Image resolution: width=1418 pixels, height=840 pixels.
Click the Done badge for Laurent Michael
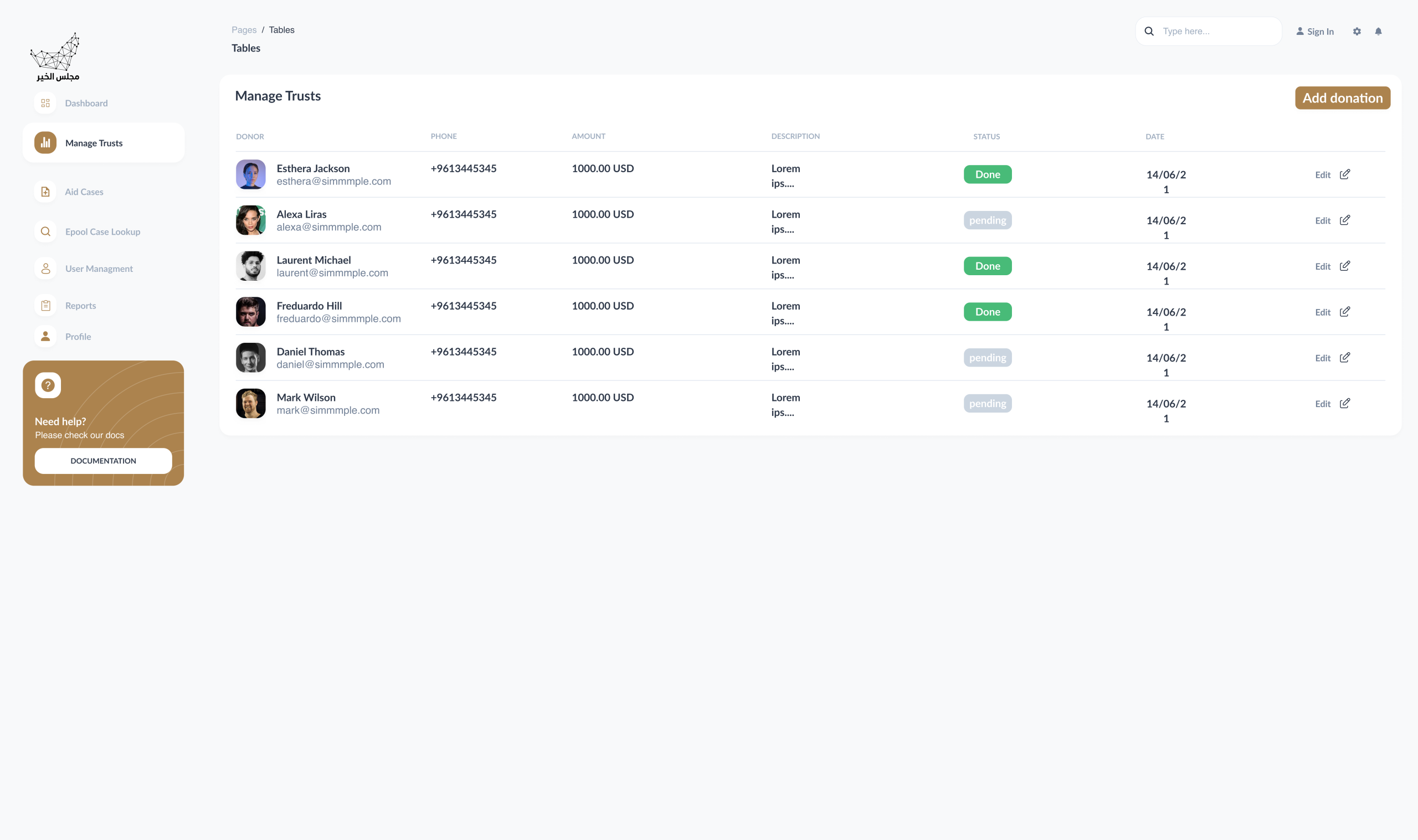click(x=987, y=266)
